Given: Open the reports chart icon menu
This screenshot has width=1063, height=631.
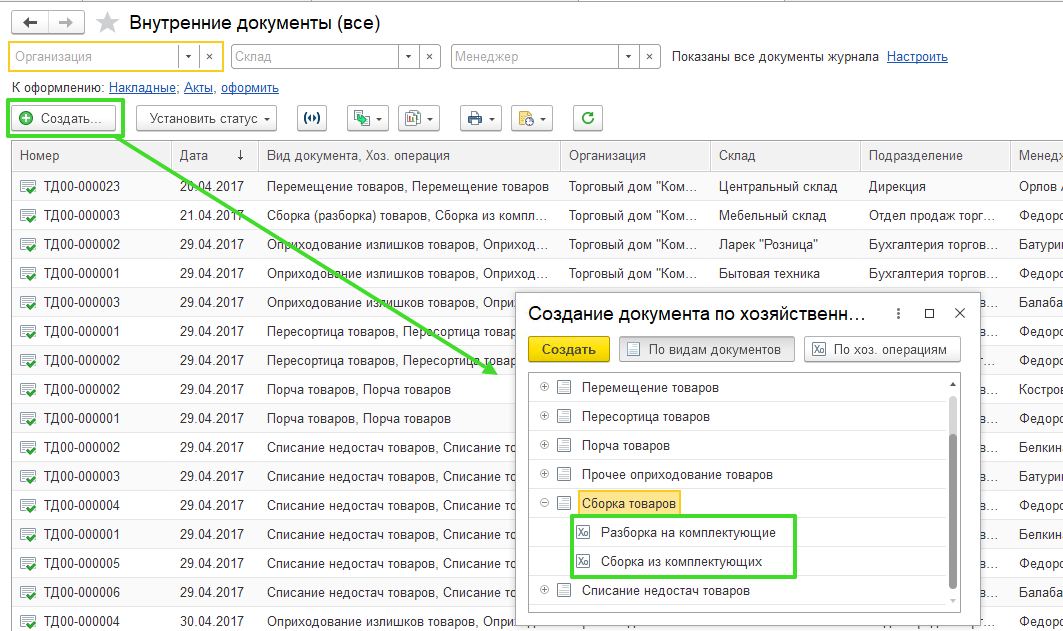Looking at the screenshot, I should coord(420,119).
